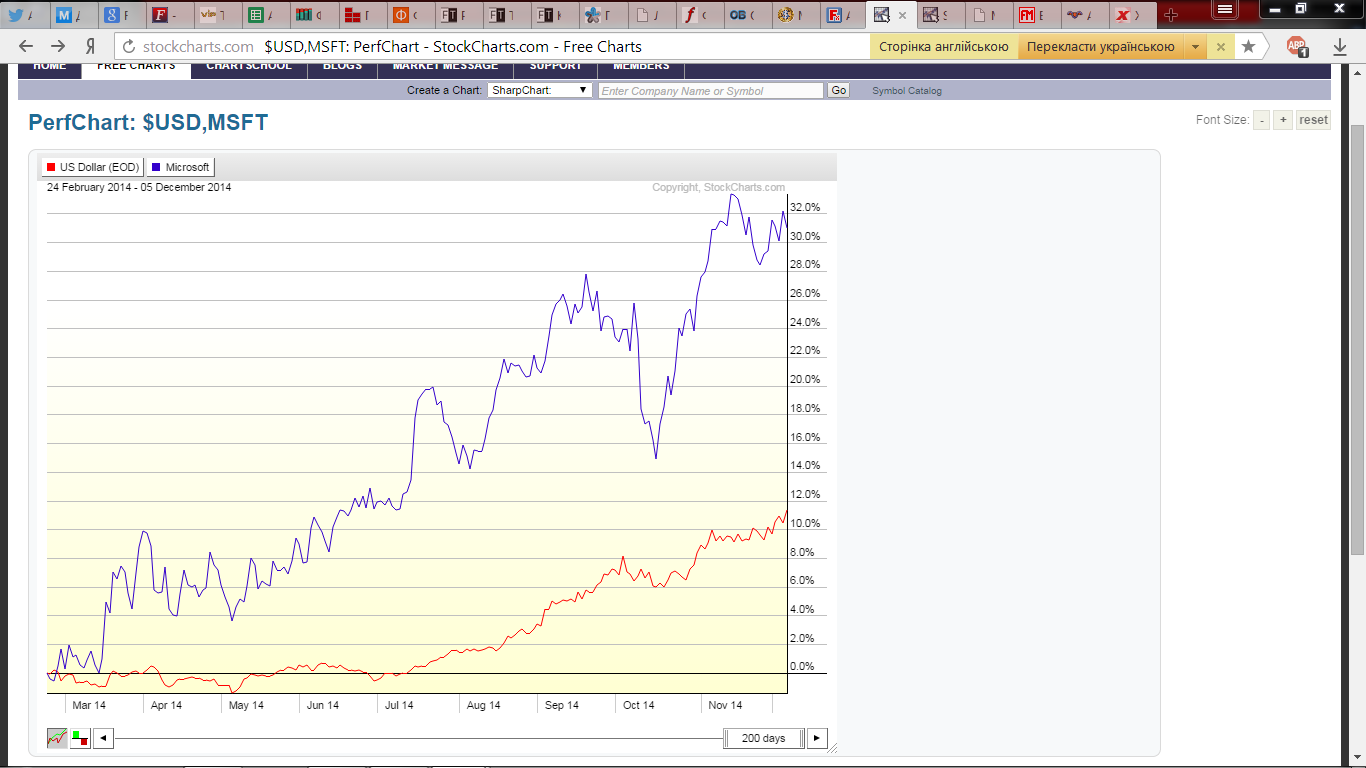This screenshot has height=768, width=1366.
Task: Switch to the red X icon tab
Action: pos(1129,15)
